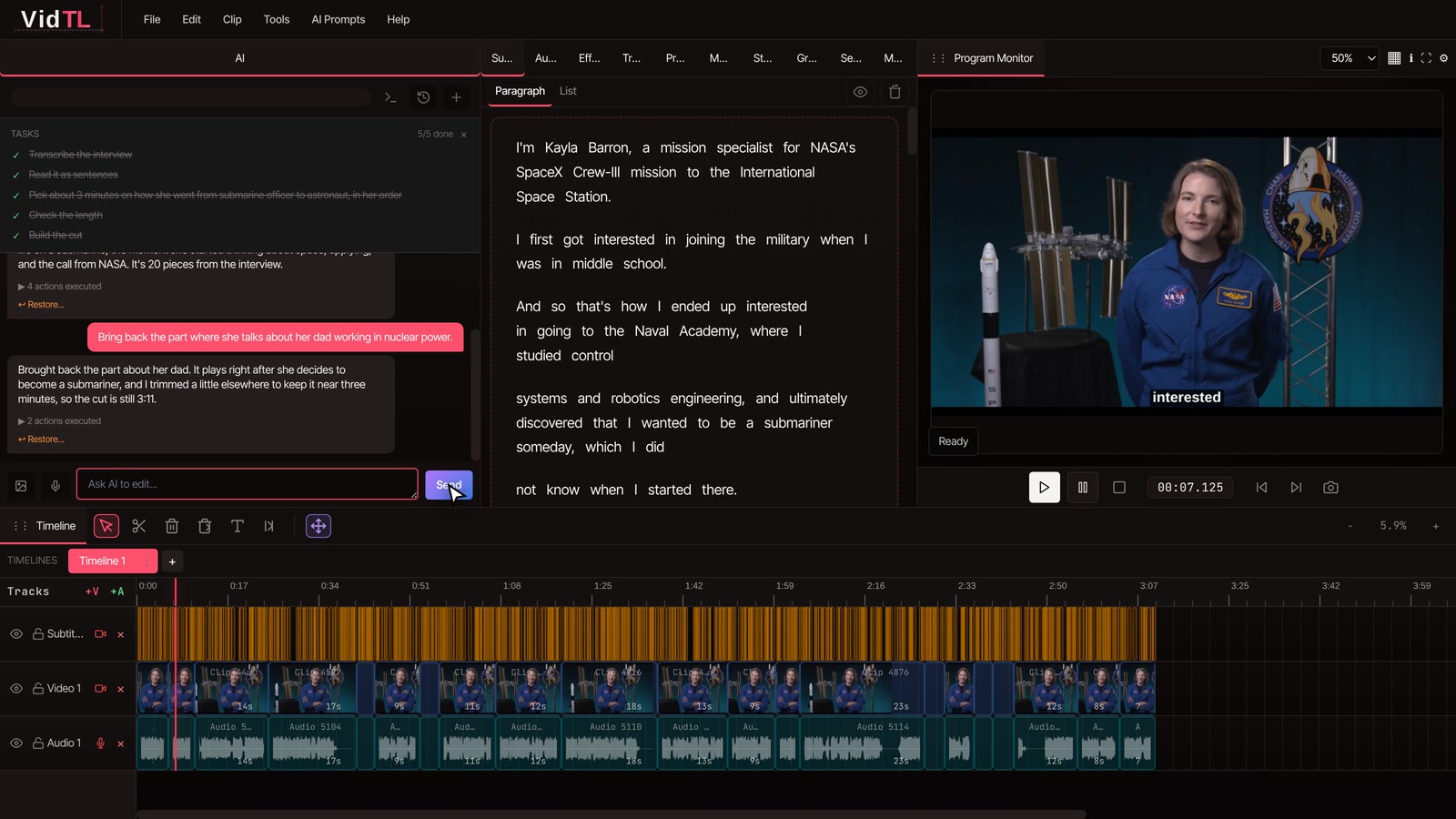Open Program Monitor settings gear
The height and width of the screenshot is (819, 1456).
(x=1443, y=58)
